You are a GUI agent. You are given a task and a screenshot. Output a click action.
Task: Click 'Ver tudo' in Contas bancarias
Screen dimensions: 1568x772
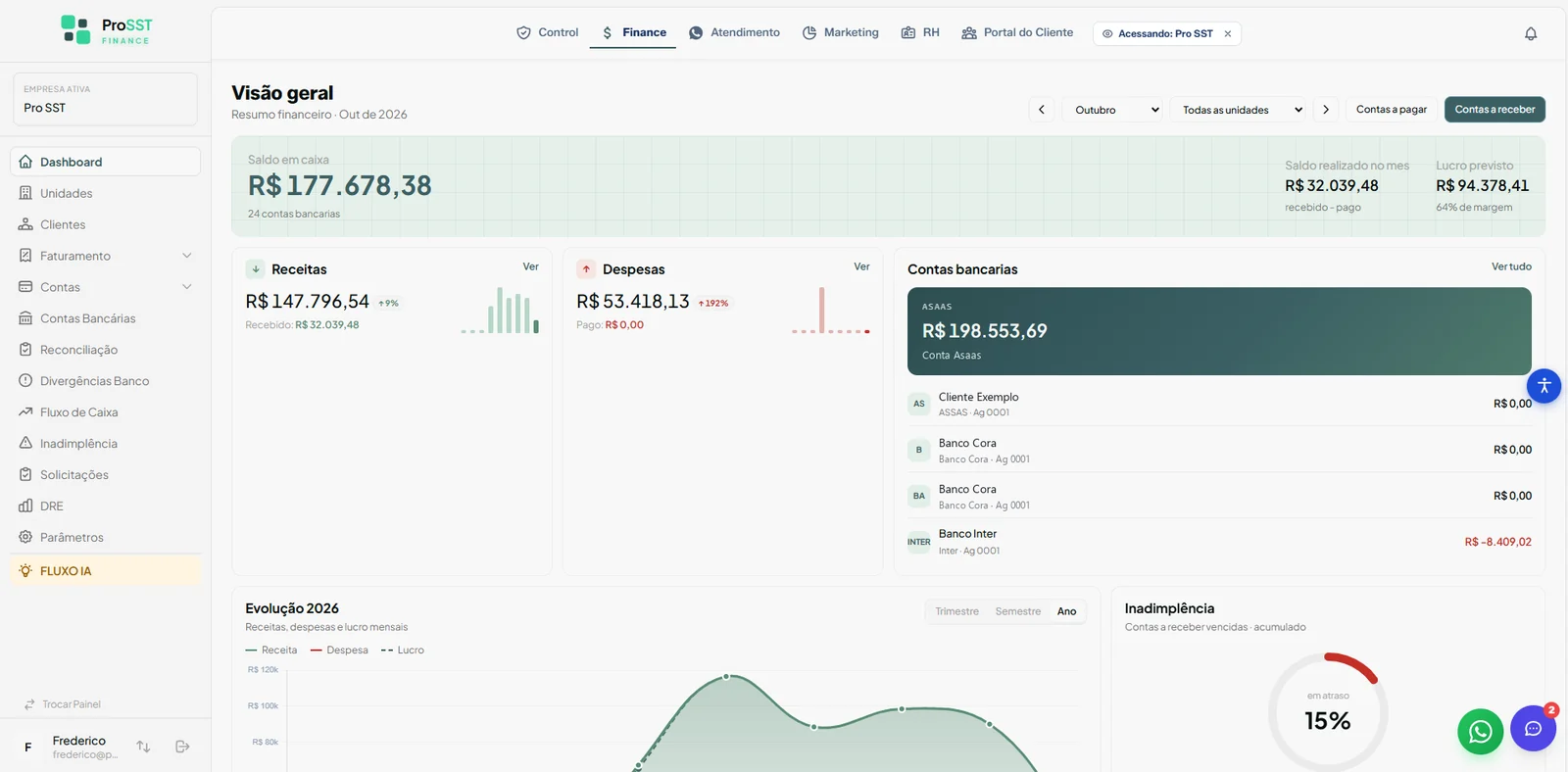[x=1511, y=266]
